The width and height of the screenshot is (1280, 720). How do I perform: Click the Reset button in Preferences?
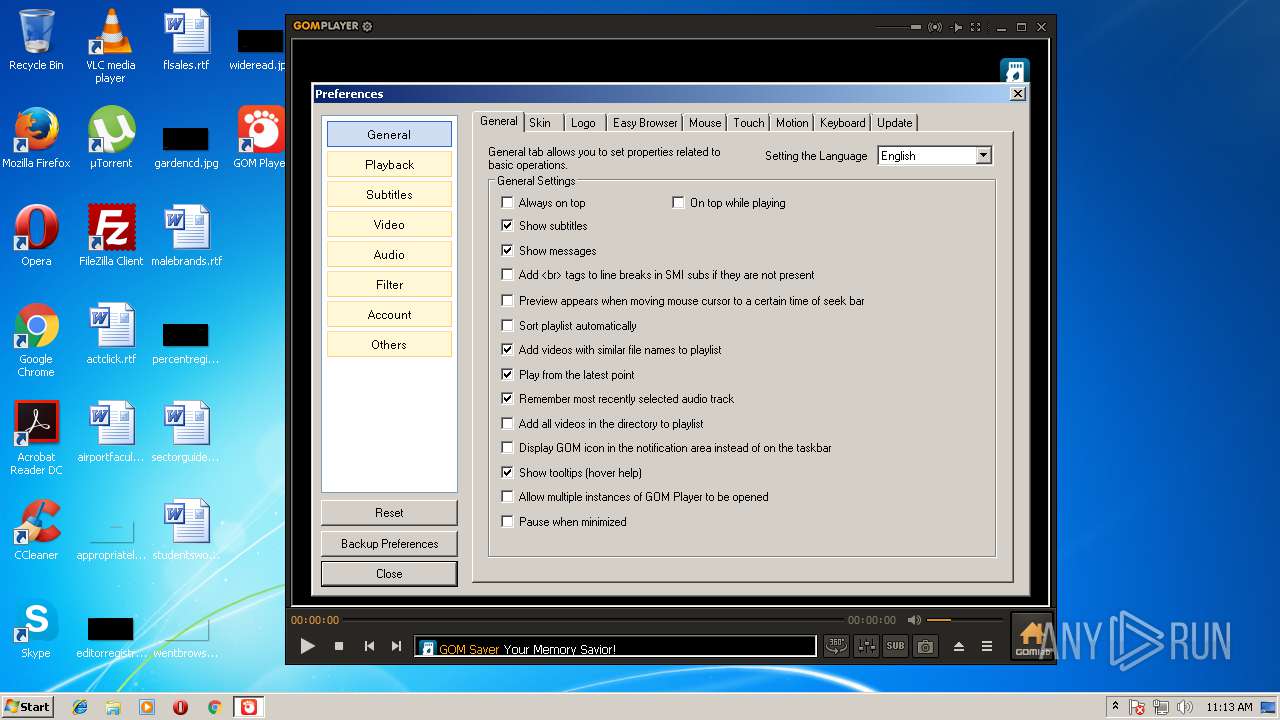click(x=389, y=513)
